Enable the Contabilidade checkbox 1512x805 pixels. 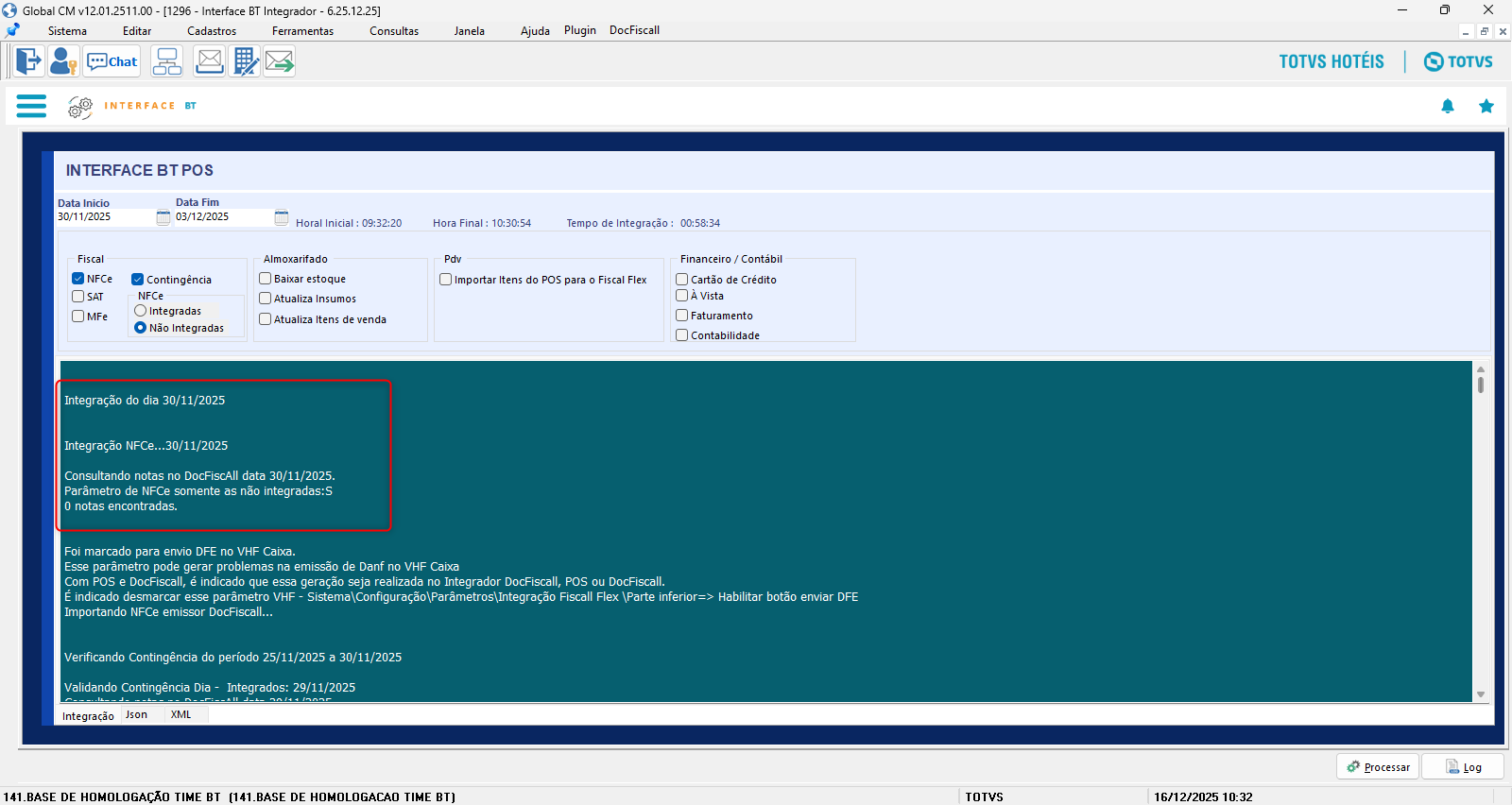(682, 335)
